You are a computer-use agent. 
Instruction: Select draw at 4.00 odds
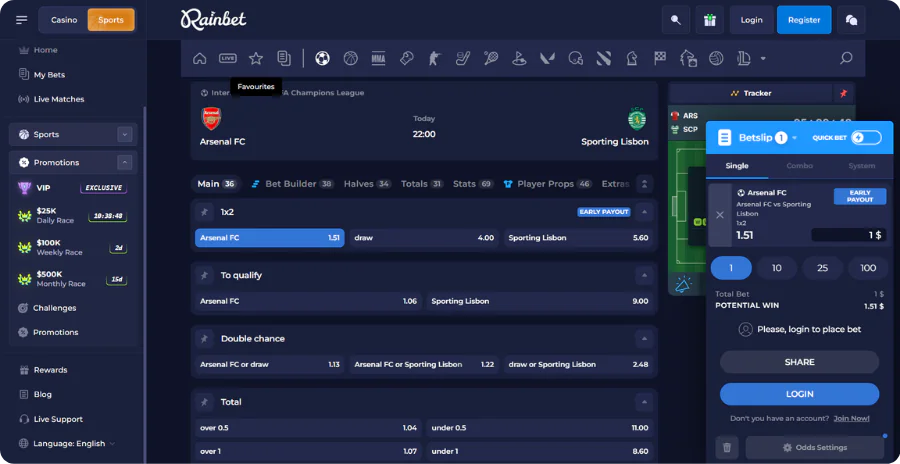click(424, 238)
